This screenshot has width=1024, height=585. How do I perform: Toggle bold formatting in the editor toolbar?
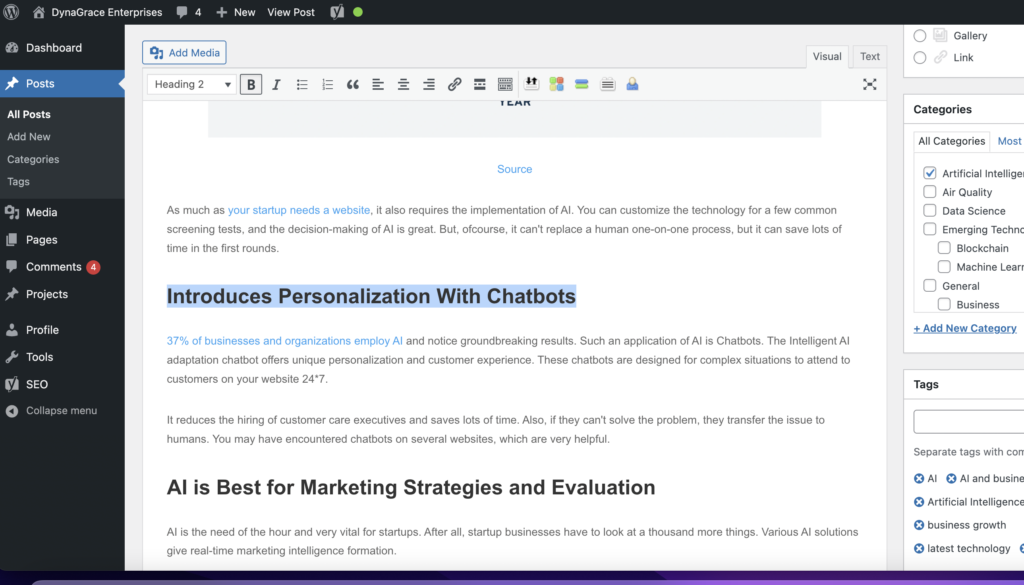(x=251, y=85)
